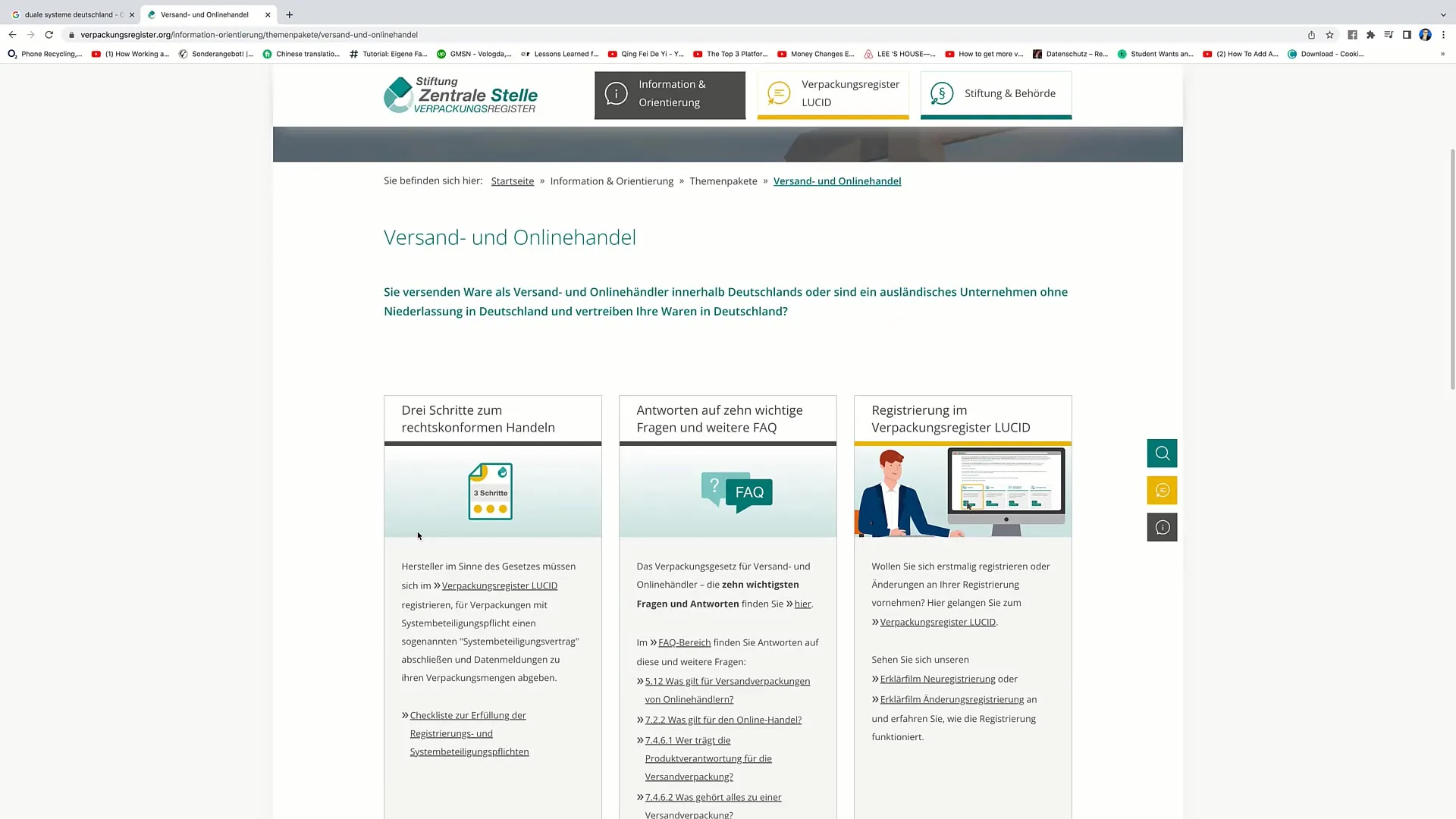Image resolution: width=1456 pixels, height=819 pixels.
Task: Click the Verpackungsregister LUCID link in registration
Action: pos(937,621)
